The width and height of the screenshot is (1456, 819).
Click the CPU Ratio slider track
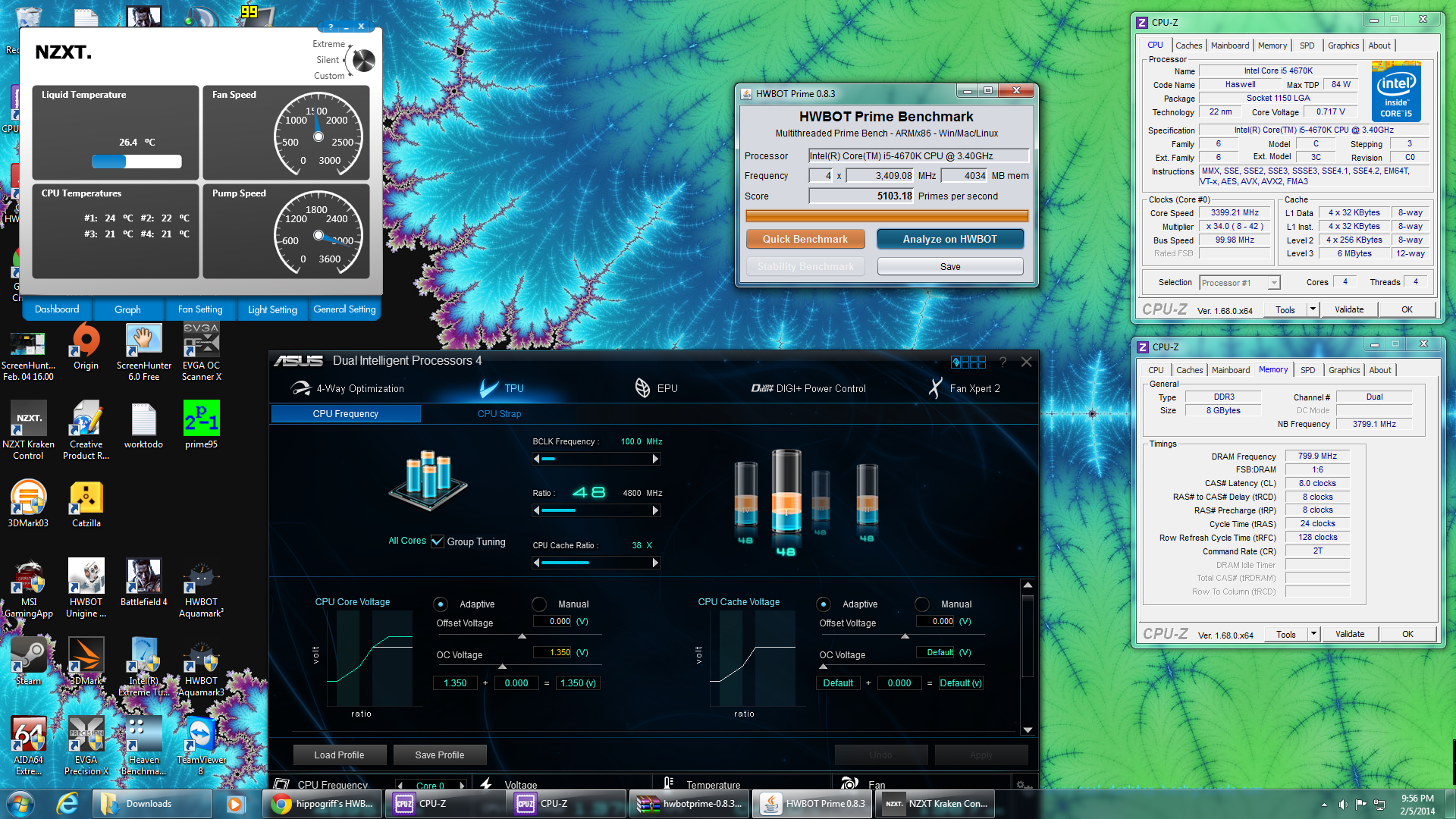coord(596,510)
